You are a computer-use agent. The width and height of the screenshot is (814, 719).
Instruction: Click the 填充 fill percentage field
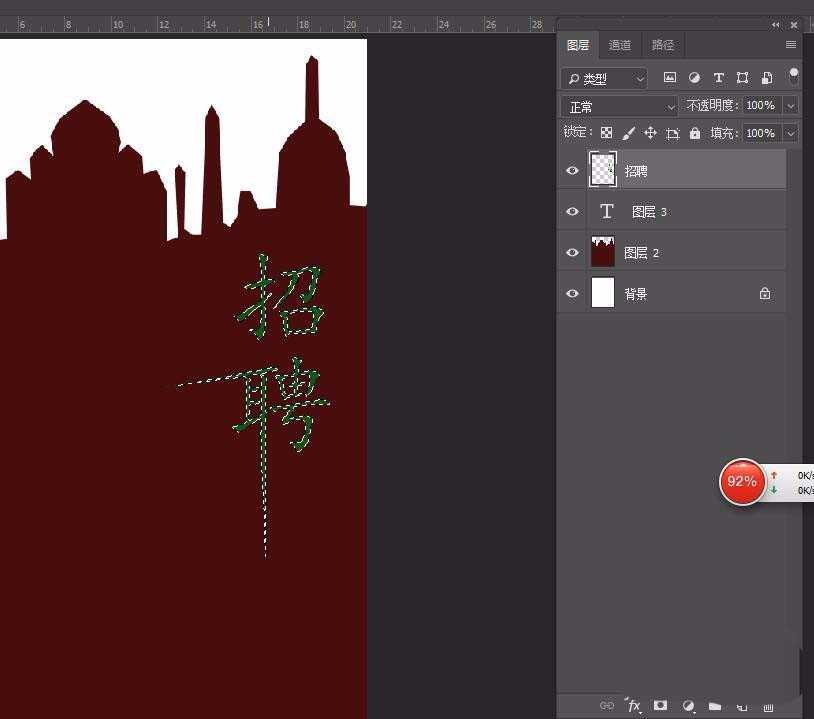pos(760,133)
